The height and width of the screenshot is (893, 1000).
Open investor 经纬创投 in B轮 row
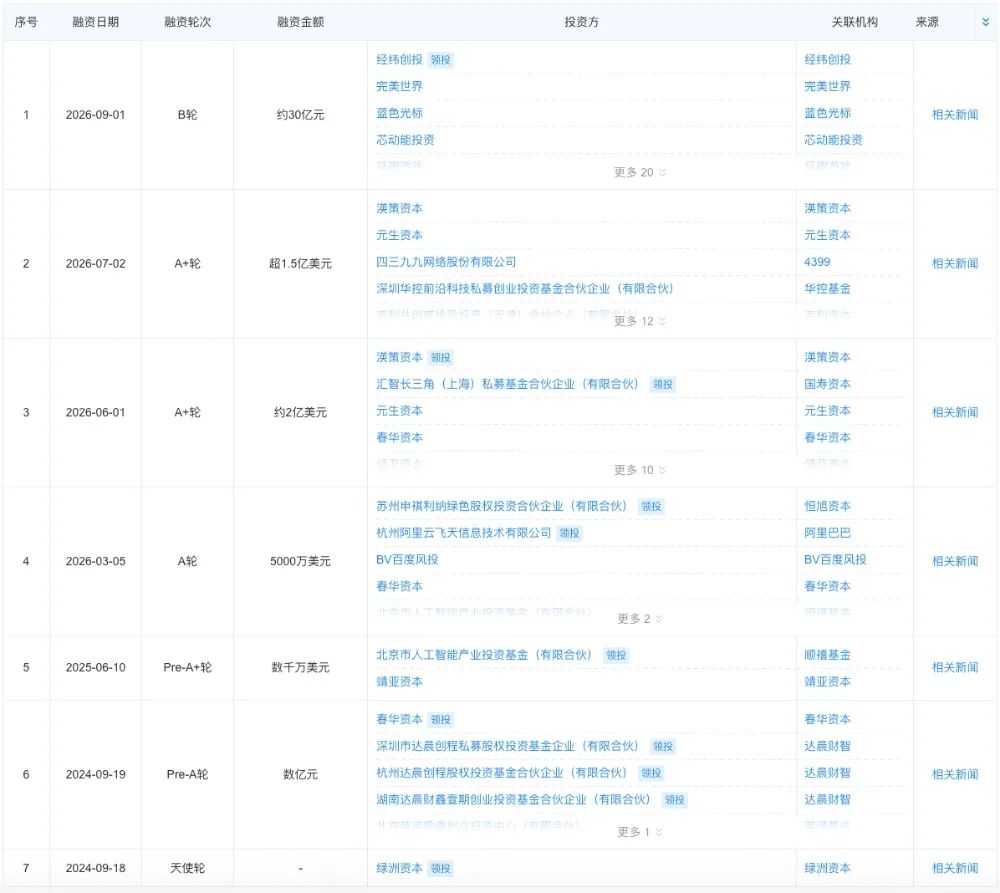point(399,59)
